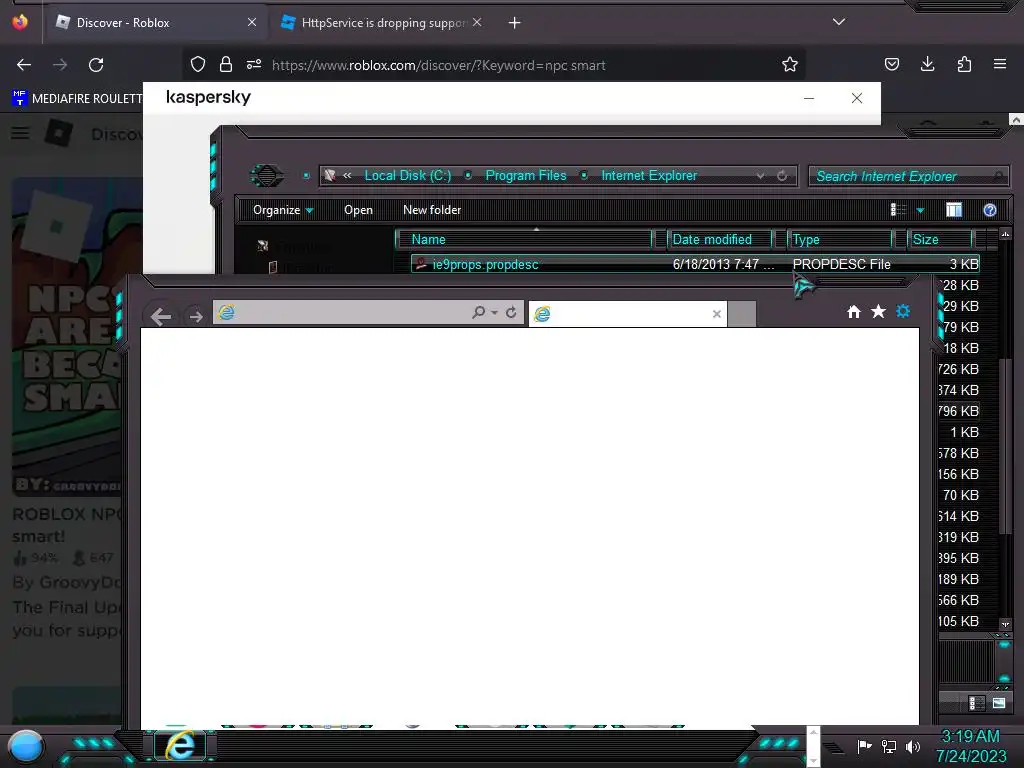1024x768 pixels.
Task: Open Firefox extensions puzzle icon
Action: coord(964,64)
